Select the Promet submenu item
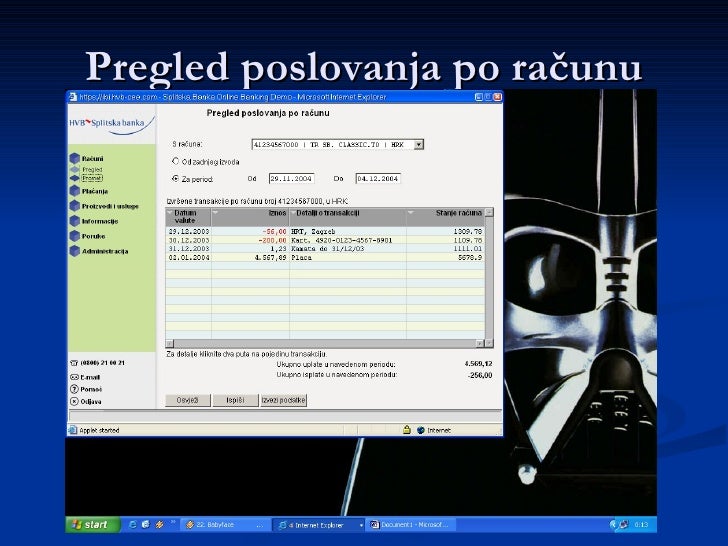Viewport: 728px width, 546px height. pos(92,178)
